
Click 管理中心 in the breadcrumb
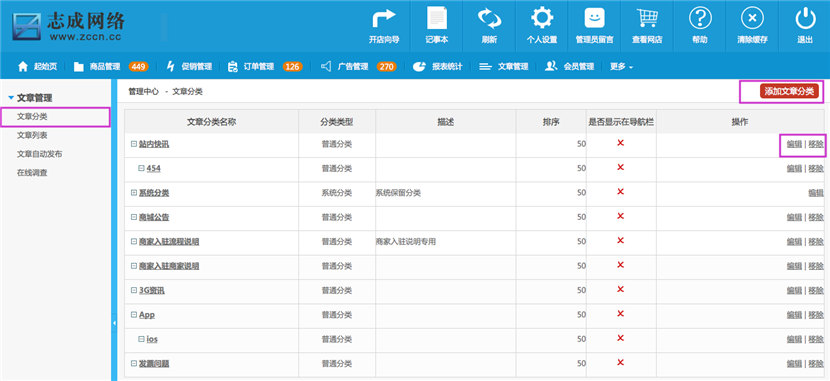tap(143, 92)
